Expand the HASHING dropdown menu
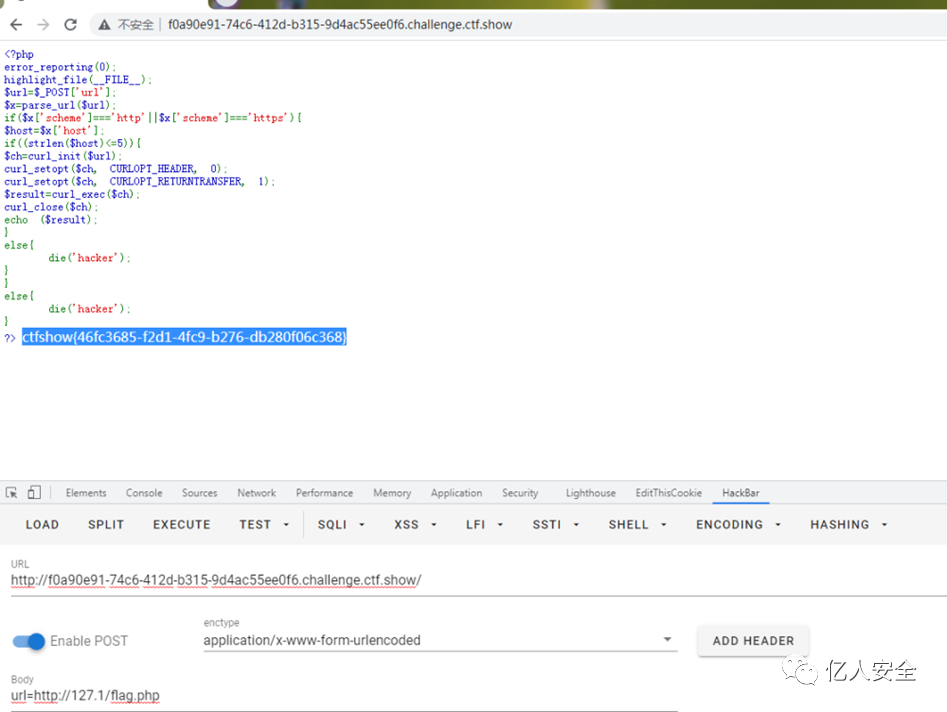This screenshot has height=712, width=947. pos(849,524)
